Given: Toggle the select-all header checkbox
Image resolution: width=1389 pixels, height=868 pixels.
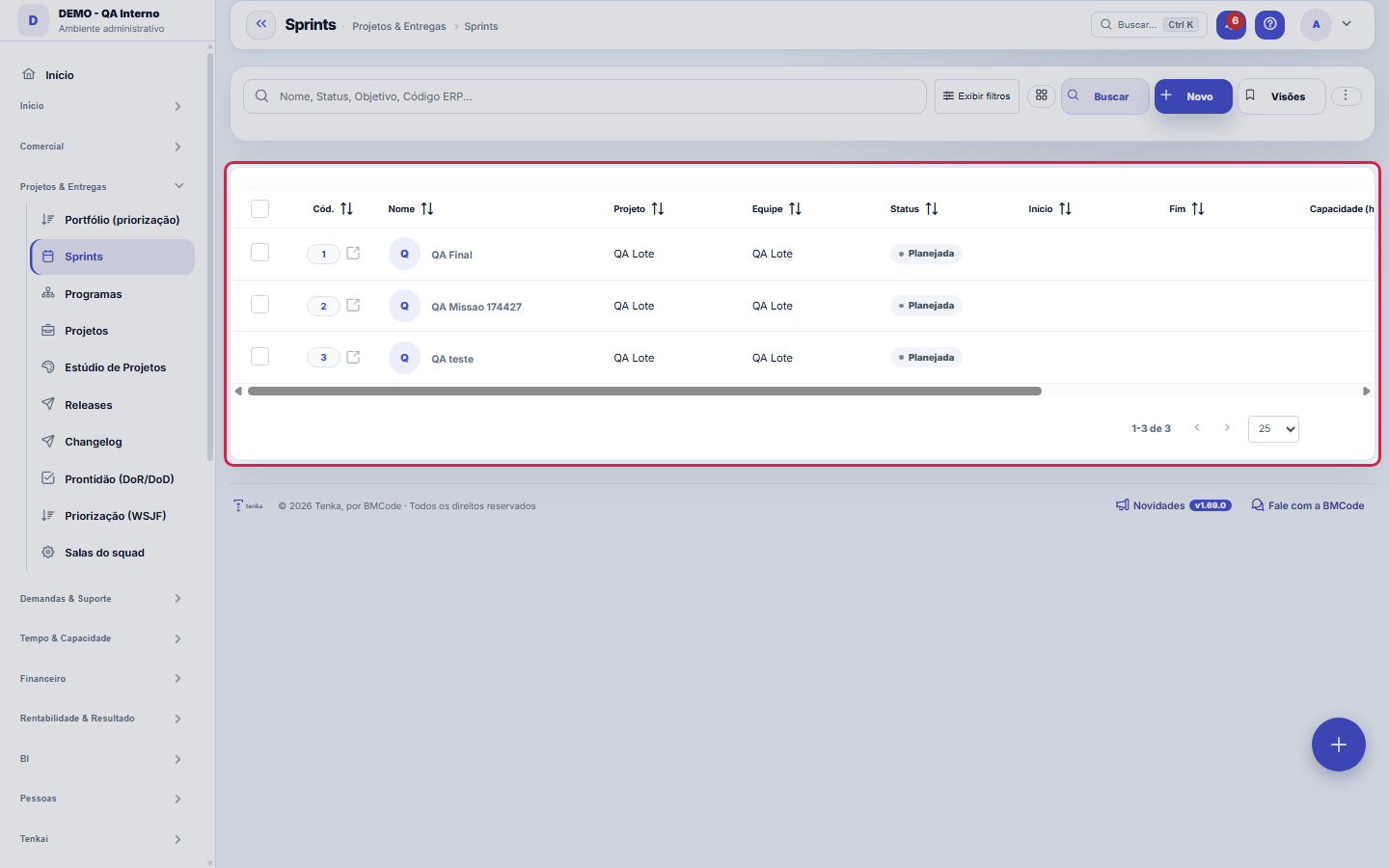Looking at the screenshot, I should tap(259, 208).
